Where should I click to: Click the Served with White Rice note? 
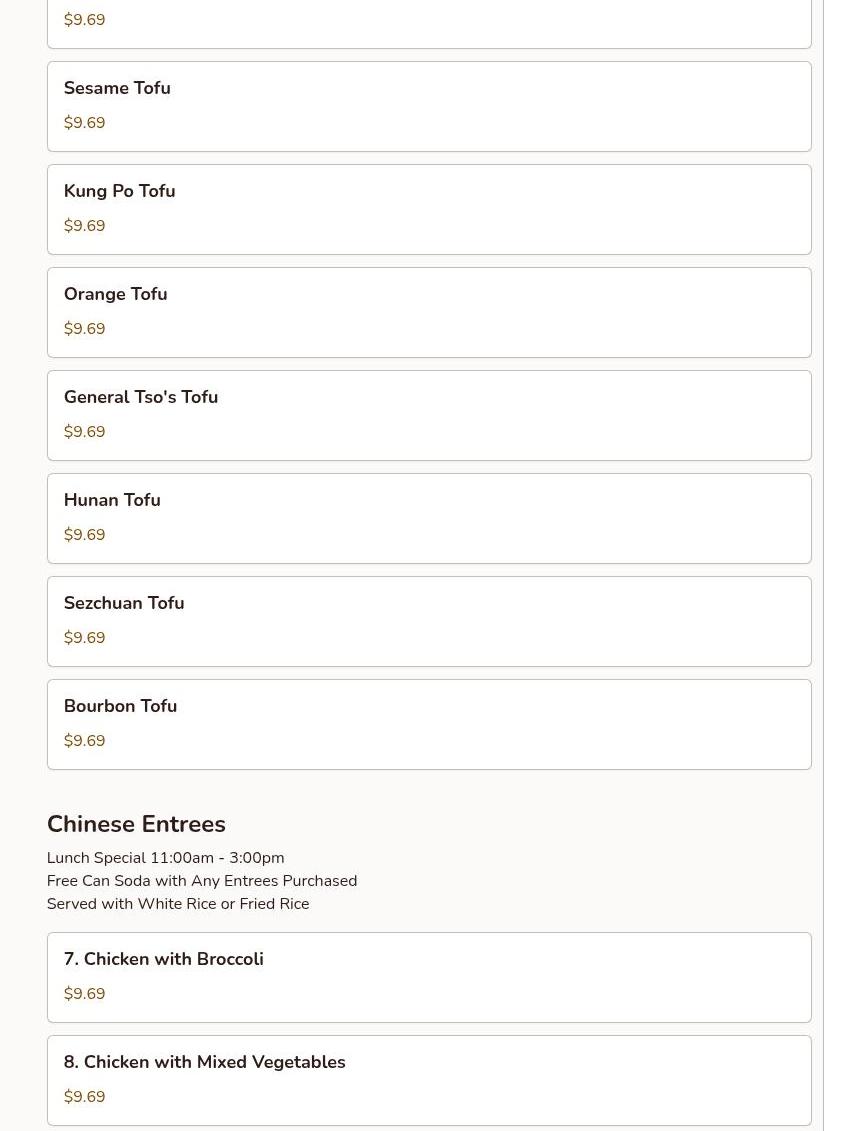pyautogui.click(x=177, y=904)
